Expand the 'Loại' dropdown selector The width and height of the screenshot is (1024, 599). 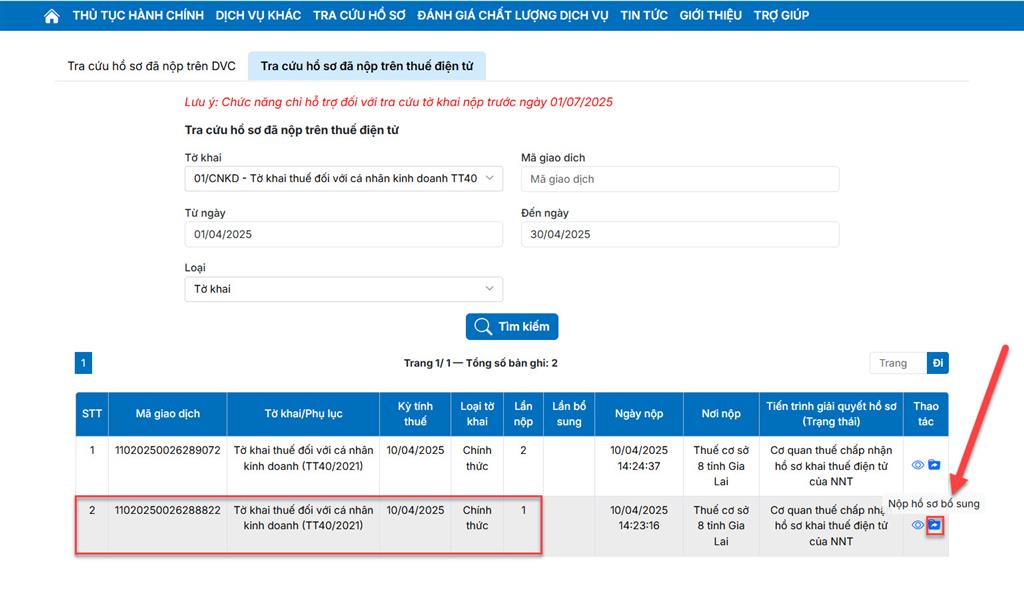point(343,289)
